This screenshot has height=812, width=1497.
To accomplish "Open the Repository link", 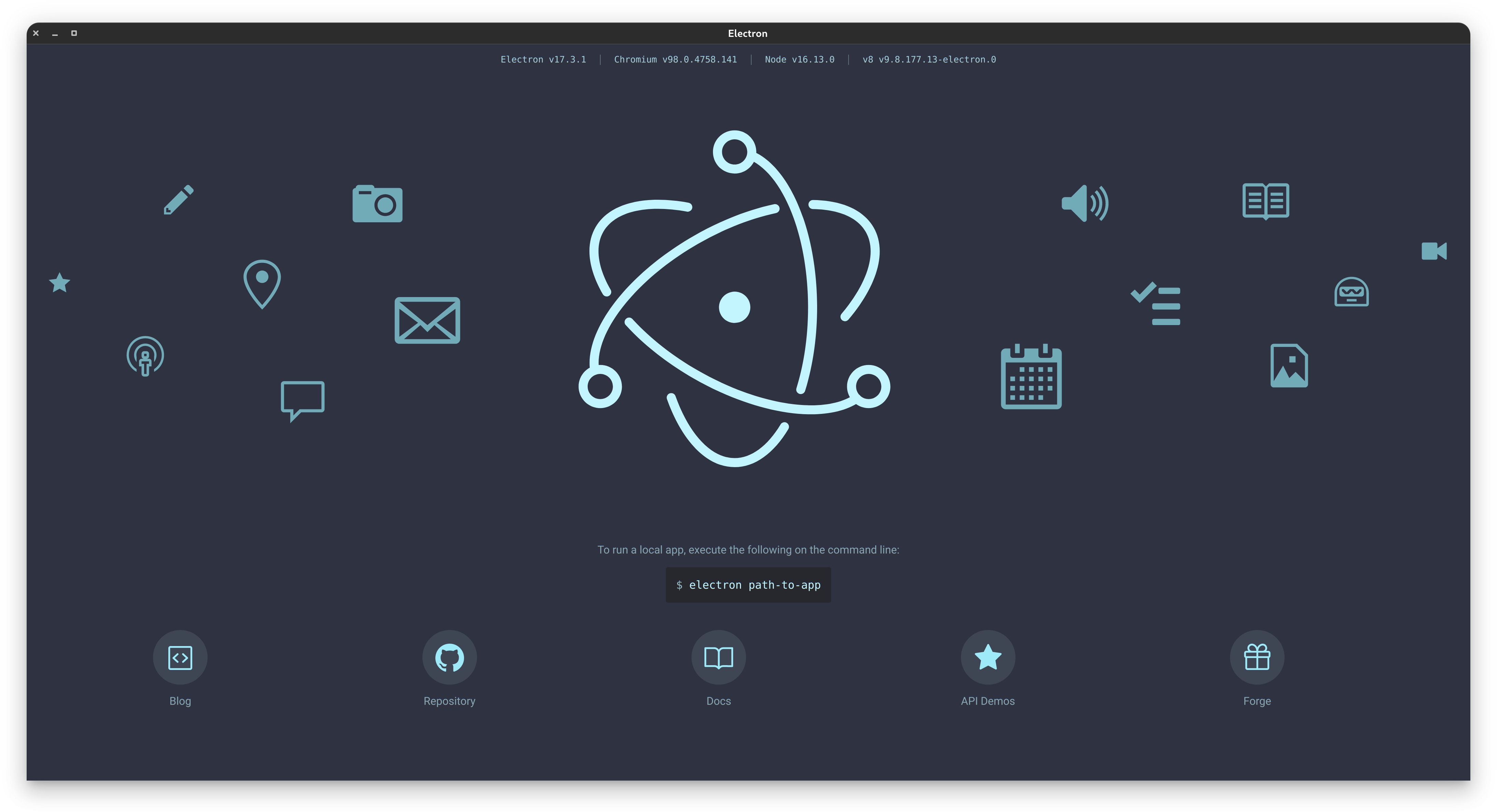I will coord(449,701).
